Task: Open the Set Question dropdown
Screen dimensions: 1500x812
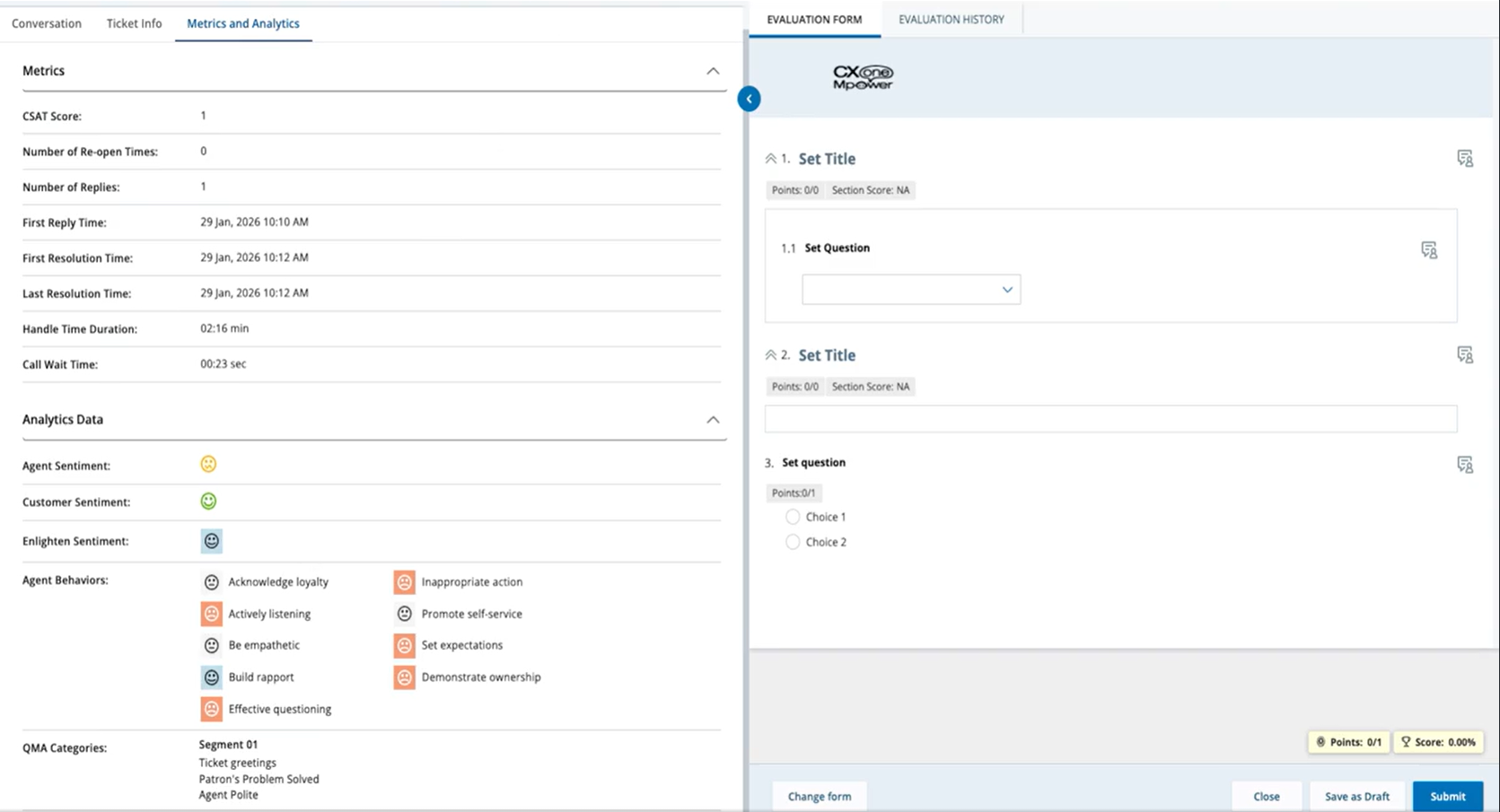Action: click(910, 290)
